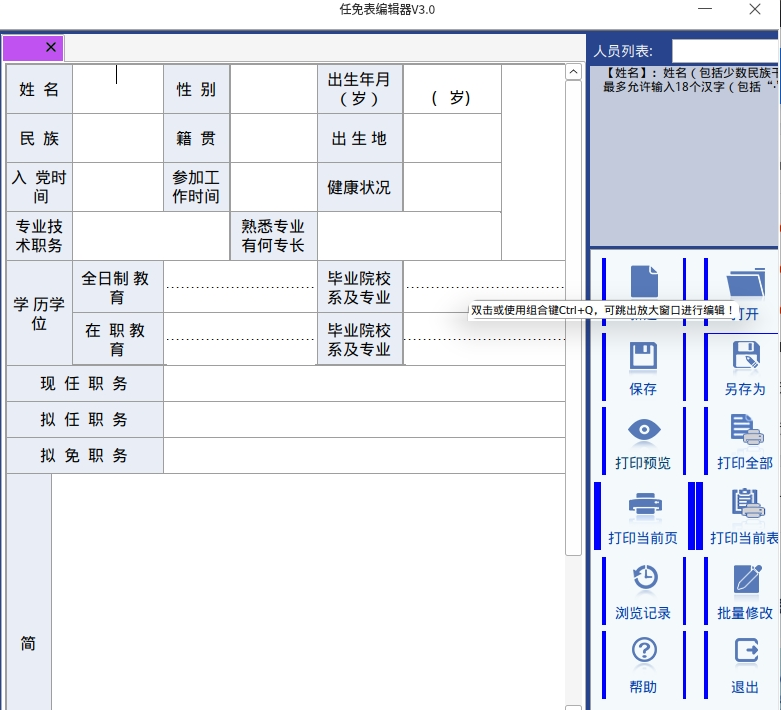Viewport: 781px width, 710px height.
Task: Click the 打印预览 label text
Action: [x=643, y=463]
